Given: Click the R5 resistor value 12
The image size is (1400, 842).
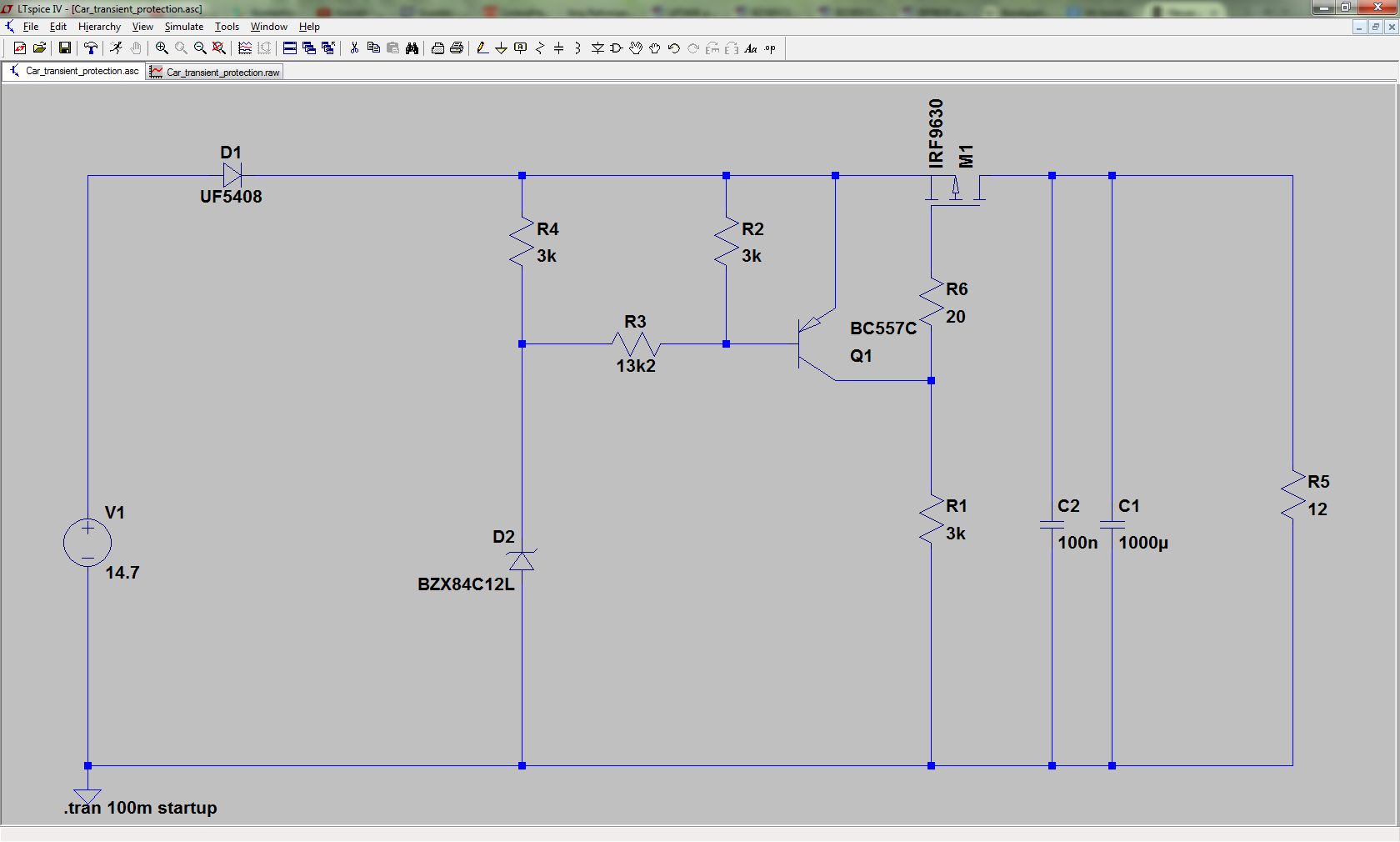Looking at the screenshot, I should point(1317,509).
